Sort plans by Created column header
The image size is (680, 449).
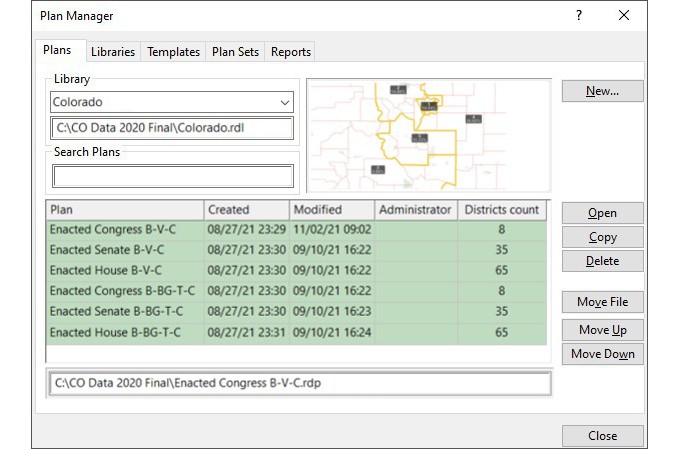coord(246,210)
